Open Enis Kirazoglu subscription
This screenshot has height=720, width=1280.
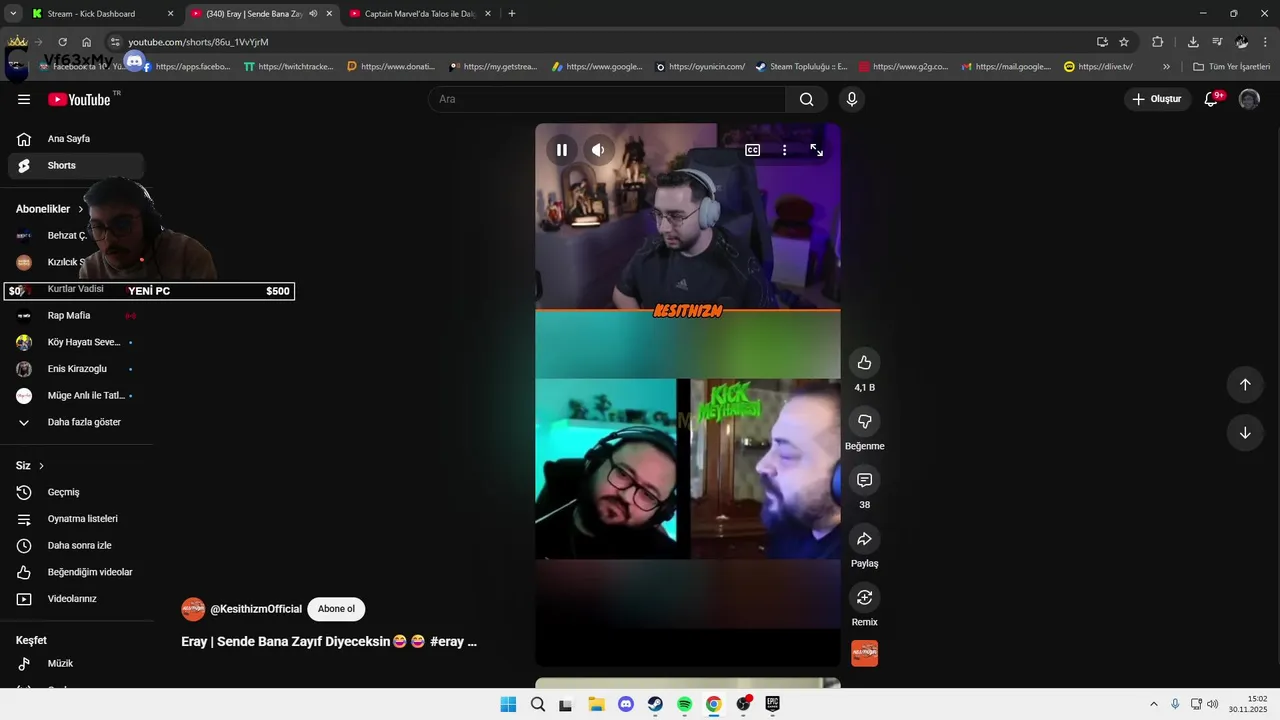(76, 369)
